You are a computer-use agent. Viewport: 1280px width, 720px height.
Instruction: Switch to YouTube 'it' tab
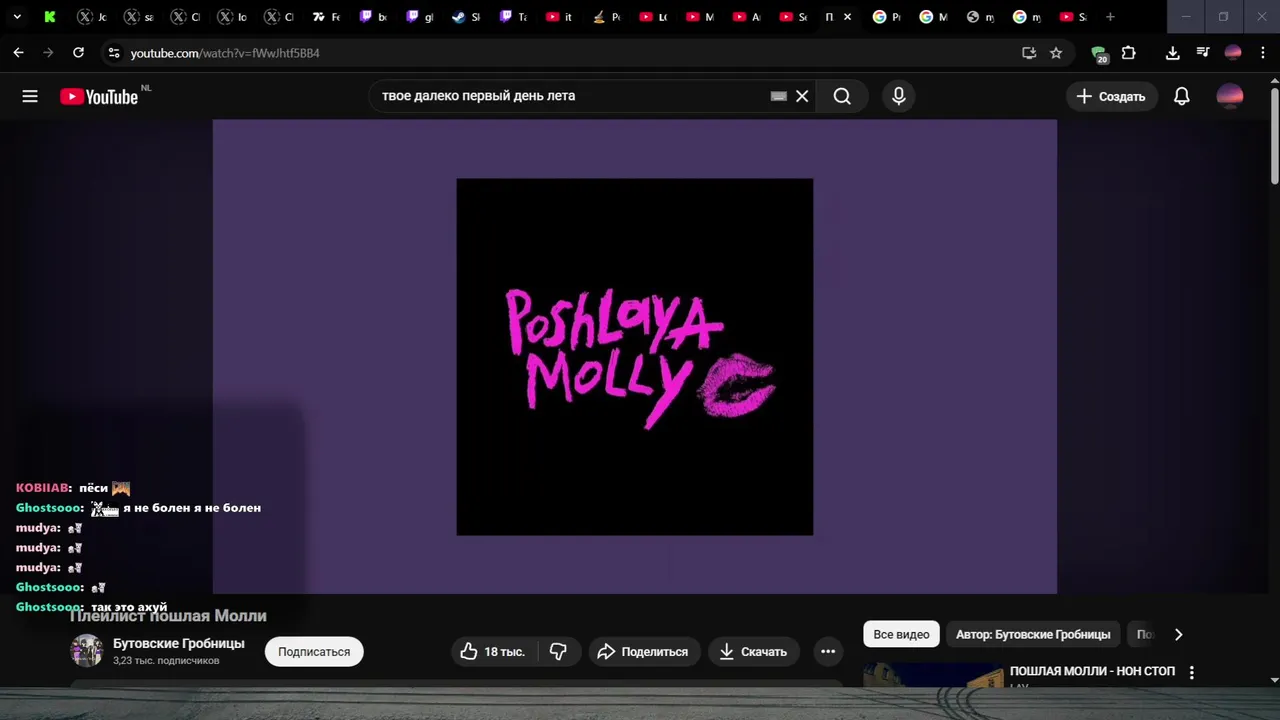[x=559, y=17]
